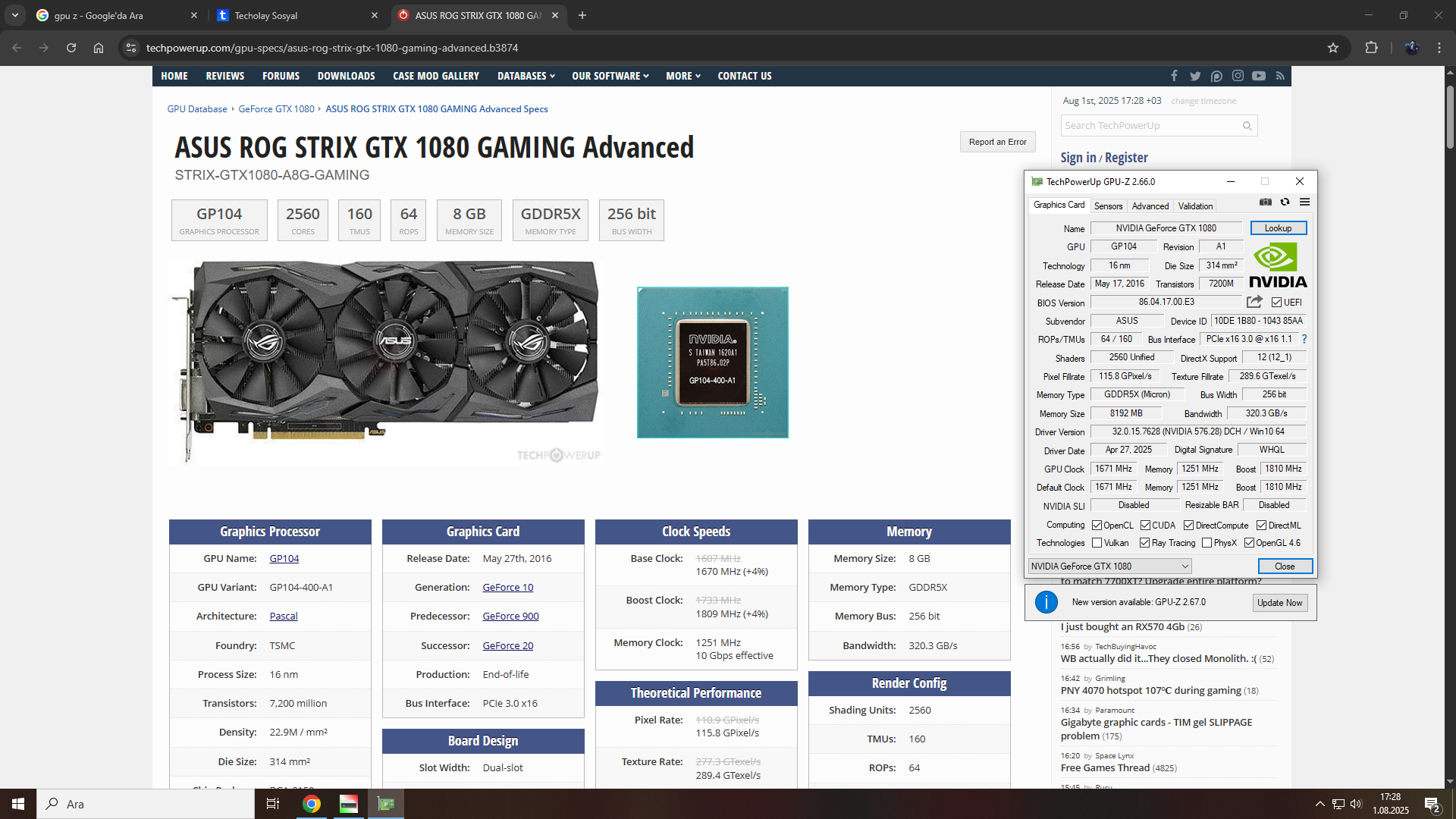1456x819 pixels.
Task: Switch to the Techolay Sosyal browser tab
Action: pos(297,15)
